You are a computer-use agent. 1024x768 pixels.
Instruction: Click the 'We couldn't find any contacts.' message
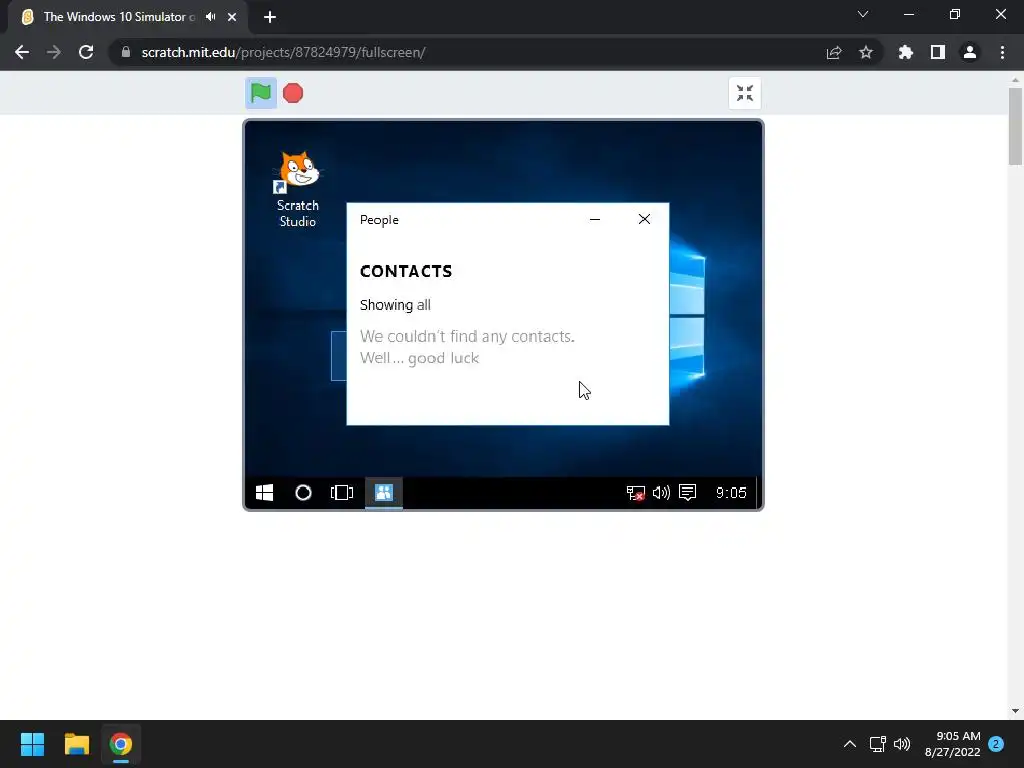[467, 336]
